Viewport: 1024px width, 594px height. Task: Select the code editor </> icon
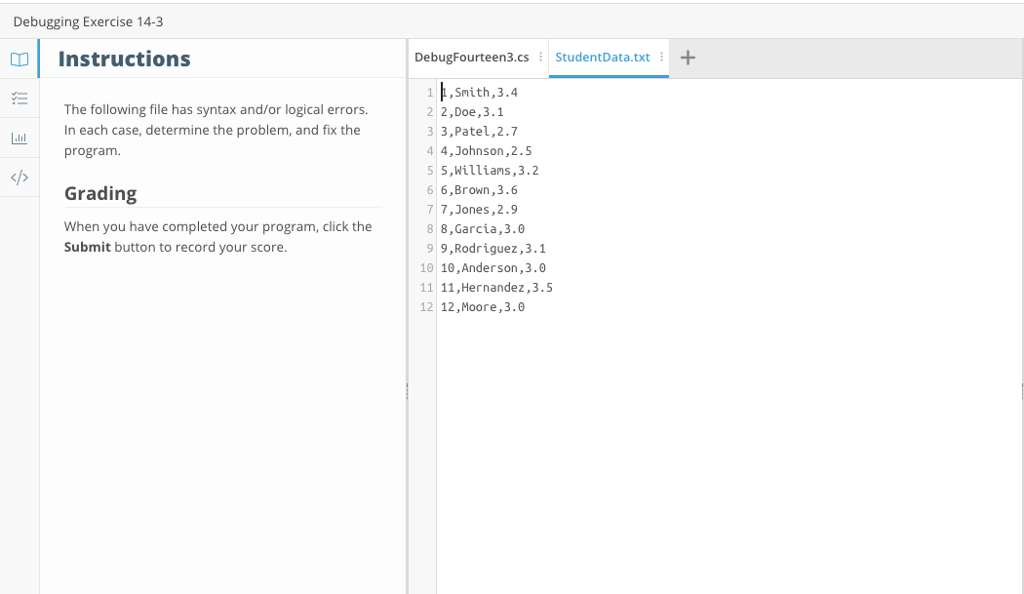19,176
